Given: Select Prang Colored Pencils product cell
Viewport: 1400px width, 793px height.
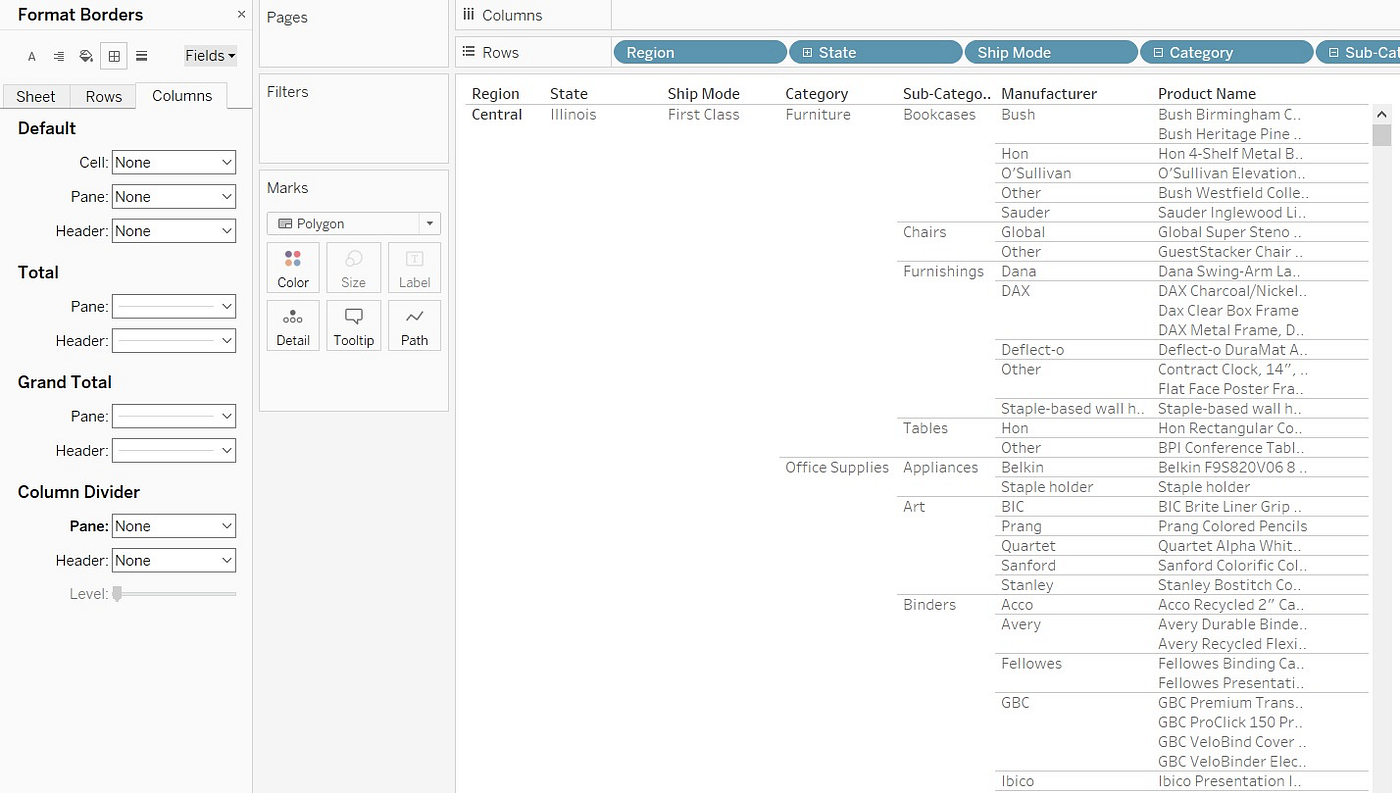Looking at the screenshot, I should click(x=1232, y=526).
